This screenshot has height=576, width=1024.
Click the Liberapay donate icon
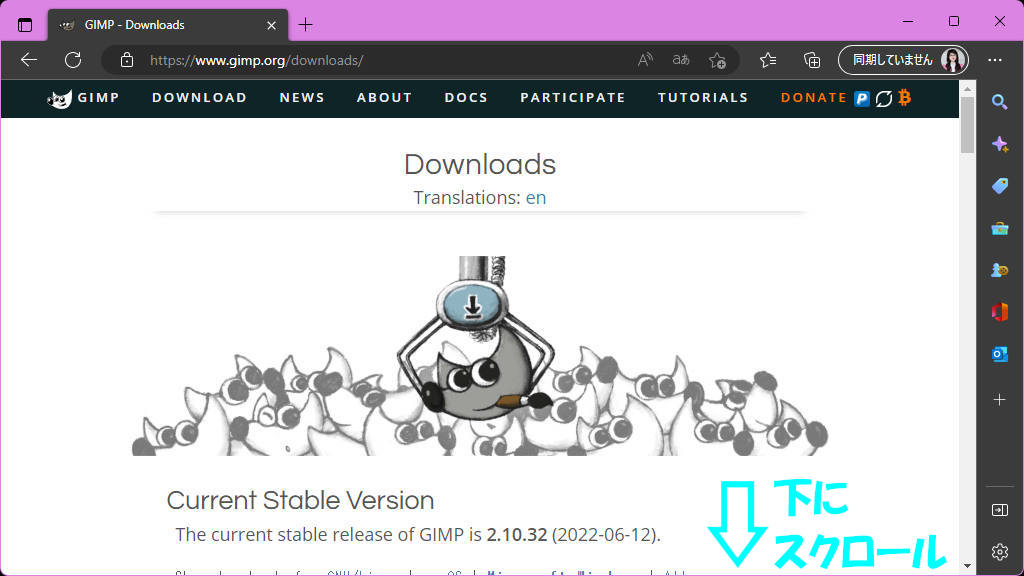point(883,98)
